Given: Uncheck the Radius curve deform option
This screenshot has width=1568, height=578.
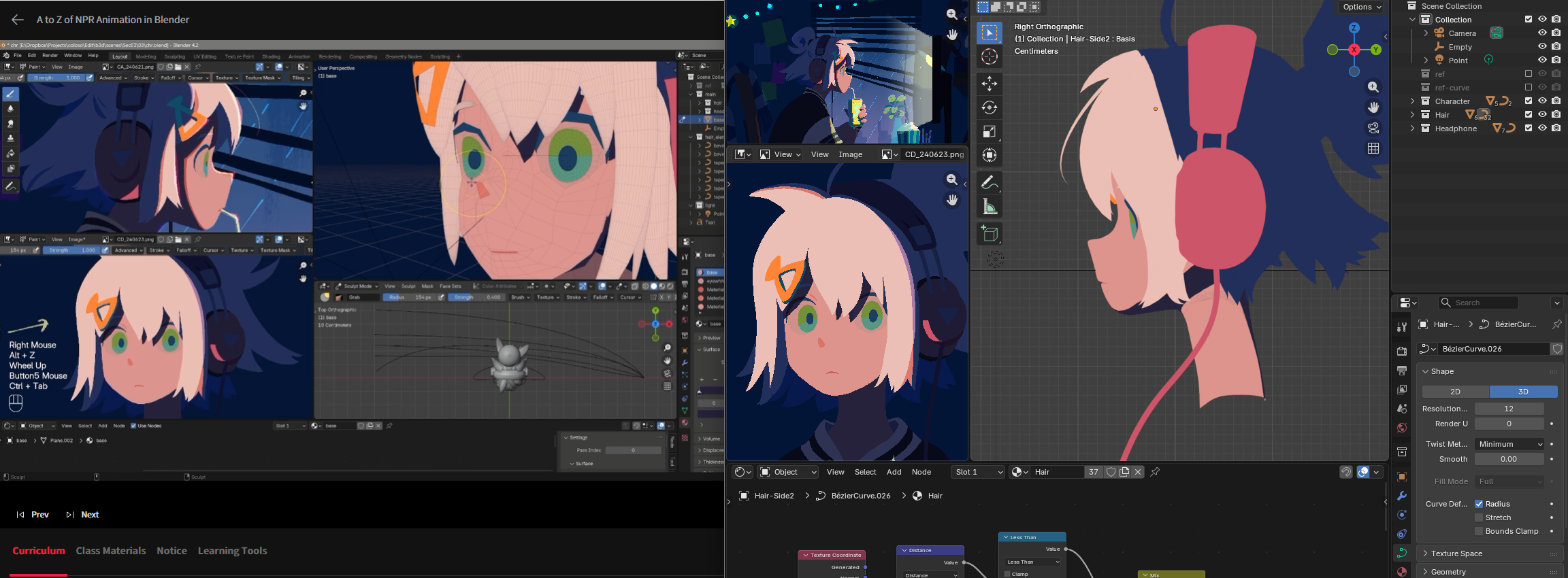Looking at the screenshot, I should 1479,504.
